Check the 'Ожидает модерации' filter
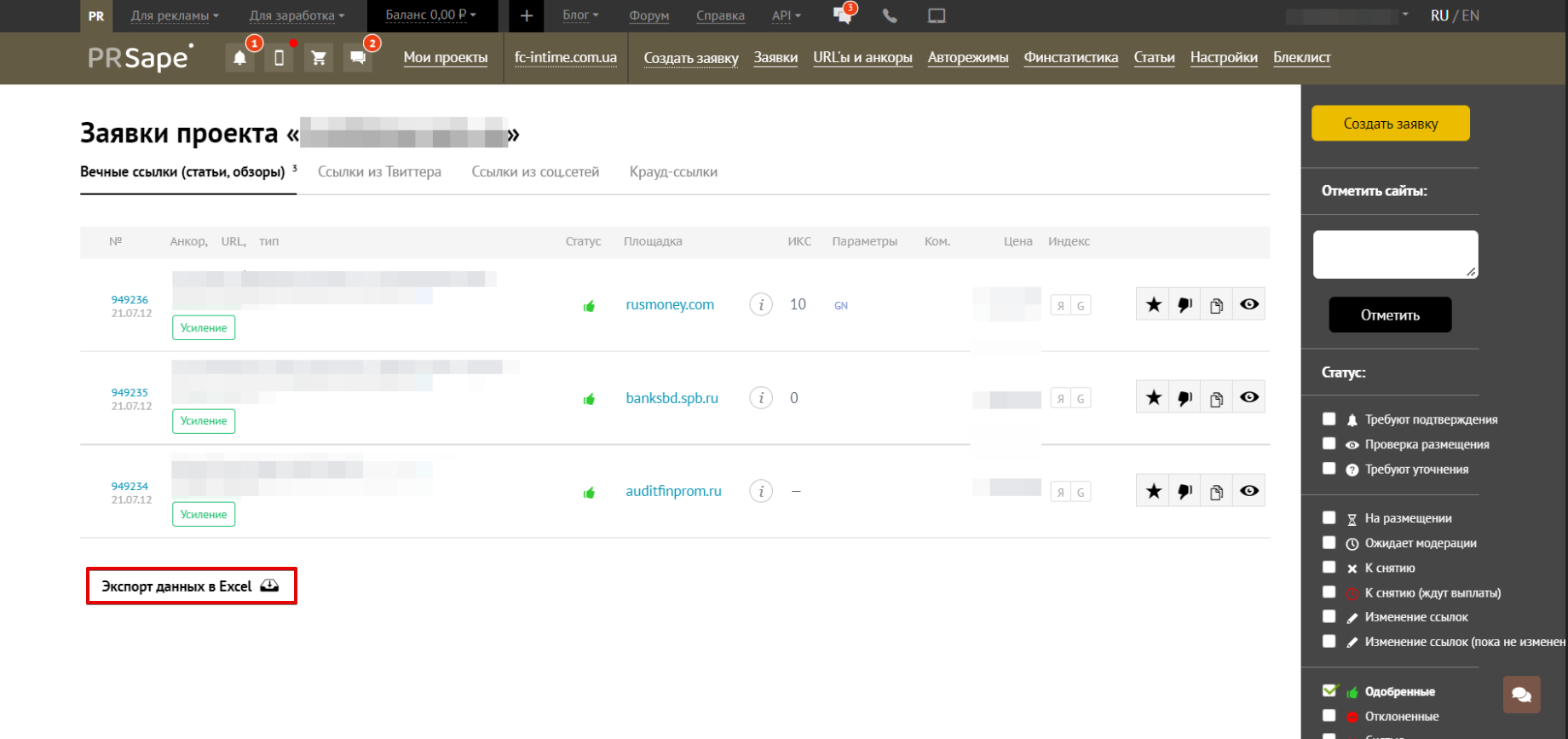The height and width of the screenshot is (739, 1568). click(1329, 542)
